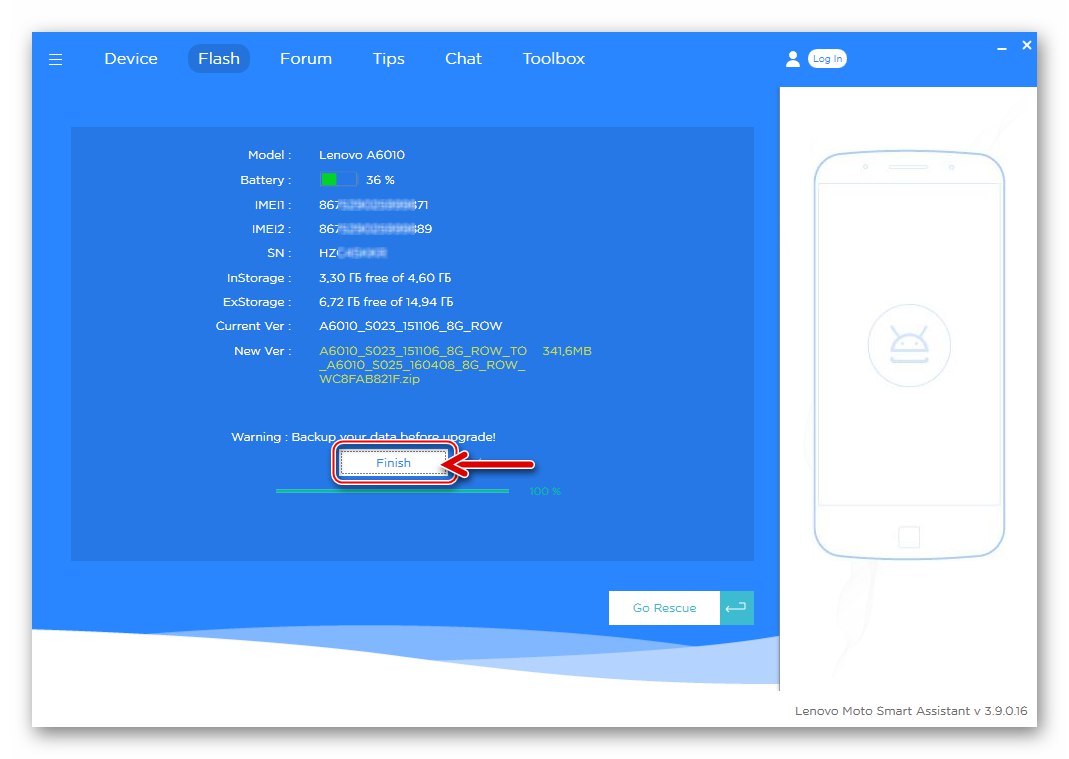This screenshot has height=759, width=1069.
Task: Click the phone home button outline
Action: click(909, 537)
